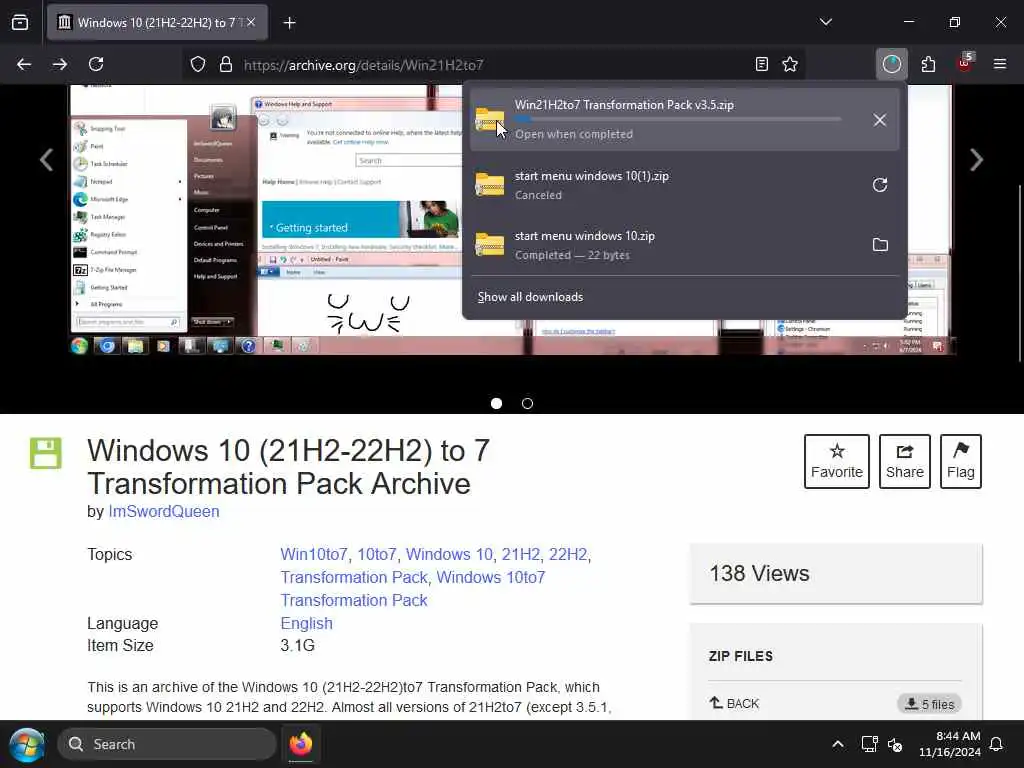Download the 5 files badge
Image resolution: width=1024 pixels, height=768 pixels.
[x=929, y=704]
